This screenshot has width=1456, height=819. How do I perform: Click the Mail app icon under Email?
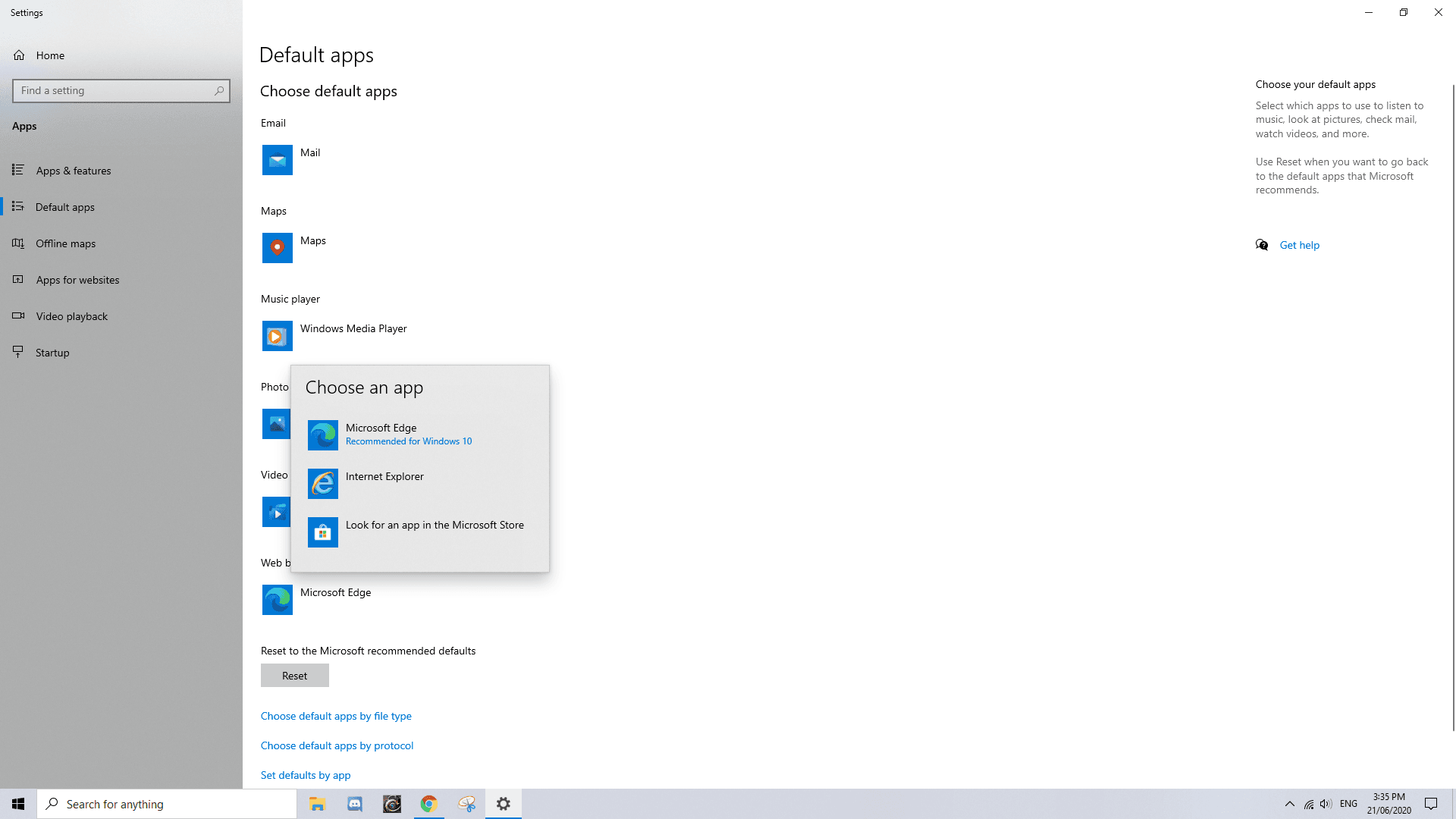(277, 160)
